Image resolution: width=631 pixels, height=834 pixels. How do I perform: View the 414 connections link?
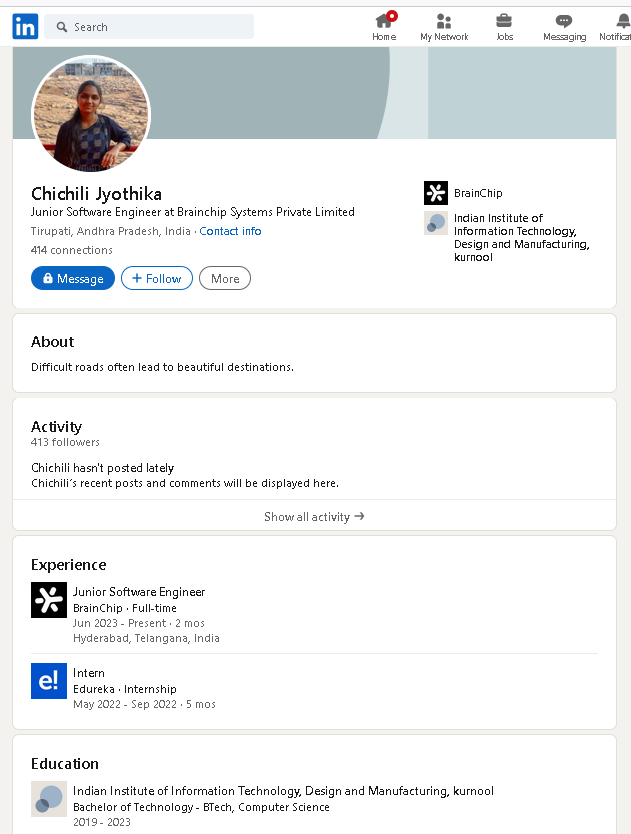click(72, 250)
